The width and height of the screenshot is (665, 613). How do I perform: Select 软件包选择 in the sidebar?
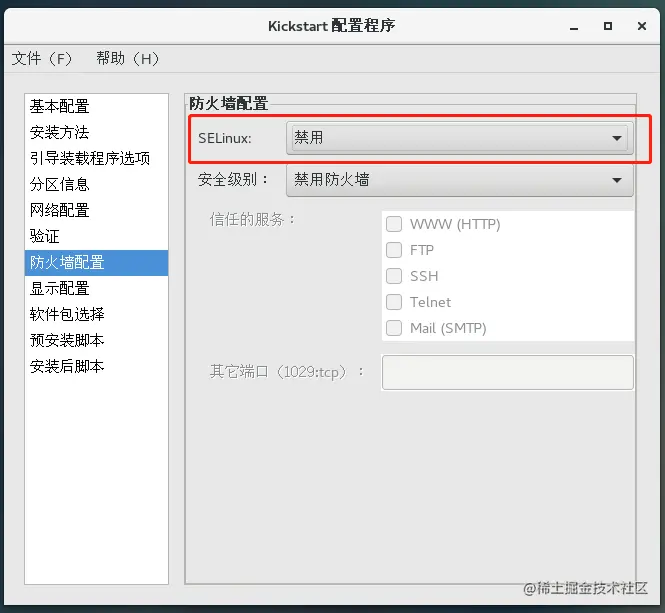[96, 314]
